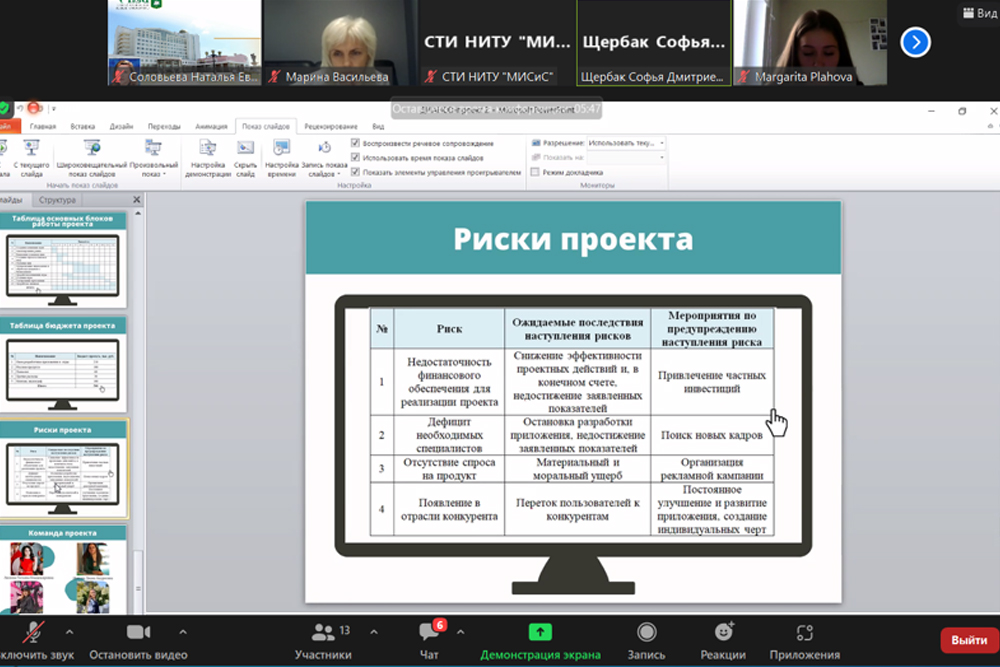Uncheck Воспроизвести речевое сопровождение checkbox
1000x667 pixels.
pos(356,144)
